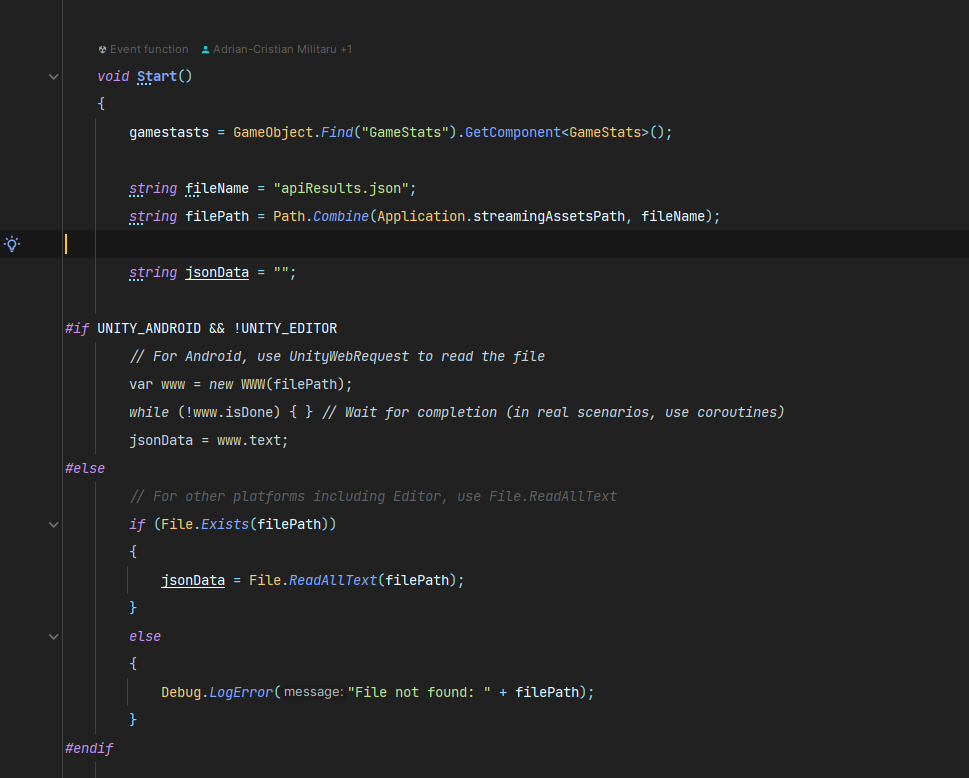The width and height of the screenshot is (969, 778).
Task: Click the 'message:' parameter inlay hint
Action: point(313,692)
